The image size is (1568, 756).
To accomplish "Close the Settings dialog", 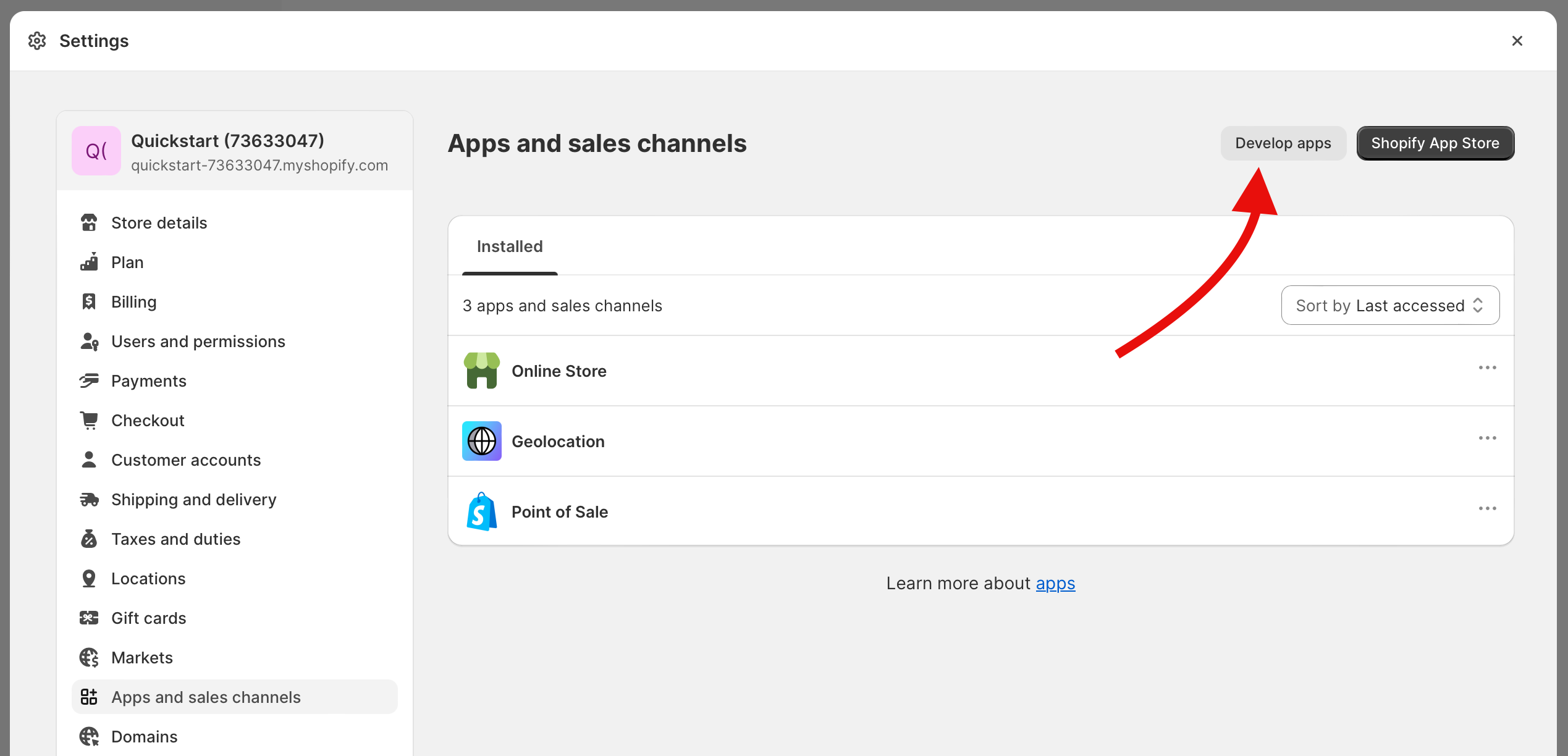I will [1517, 41].
